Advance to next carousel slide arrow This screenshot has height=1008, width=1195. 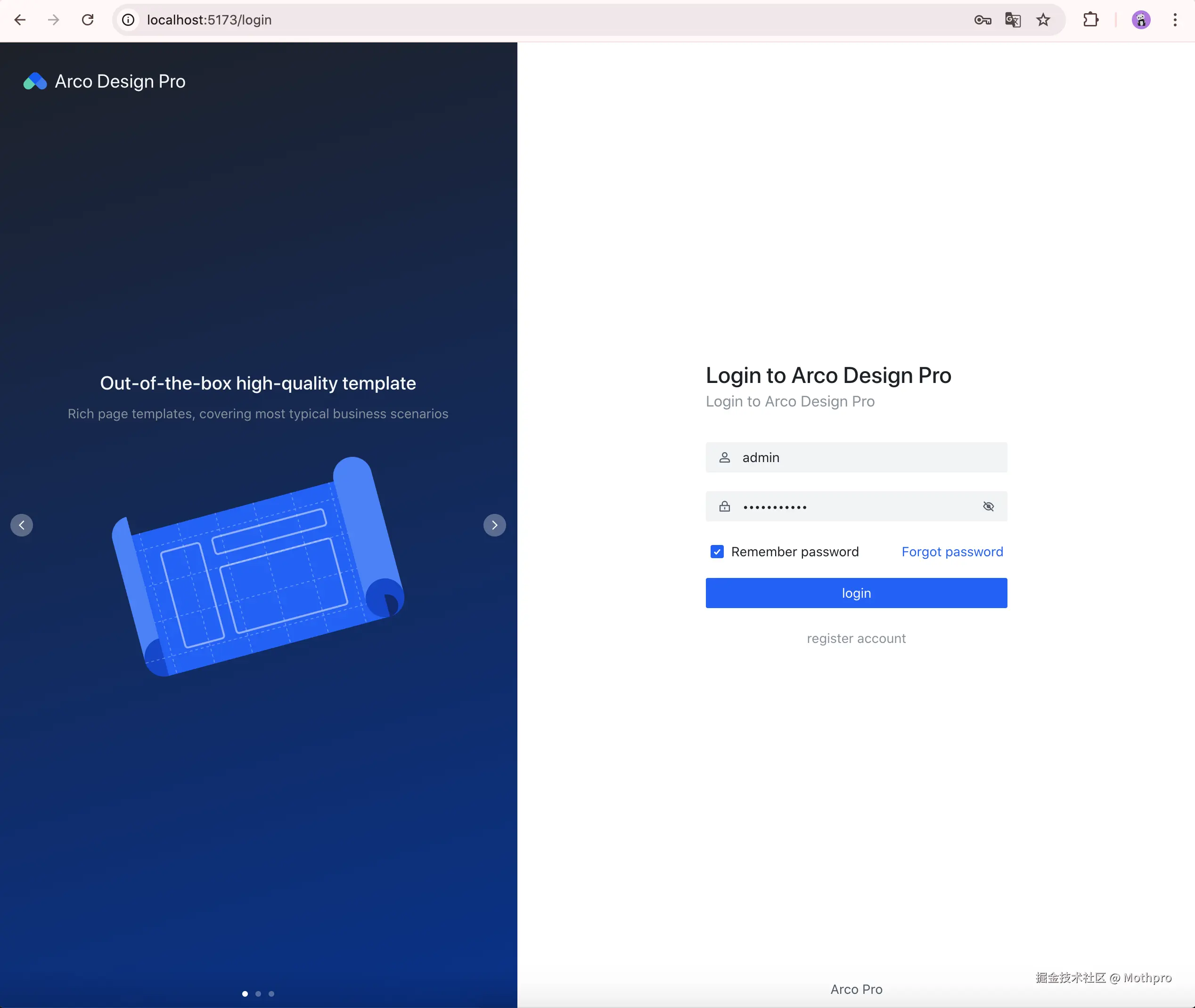(x=494, y=525)
